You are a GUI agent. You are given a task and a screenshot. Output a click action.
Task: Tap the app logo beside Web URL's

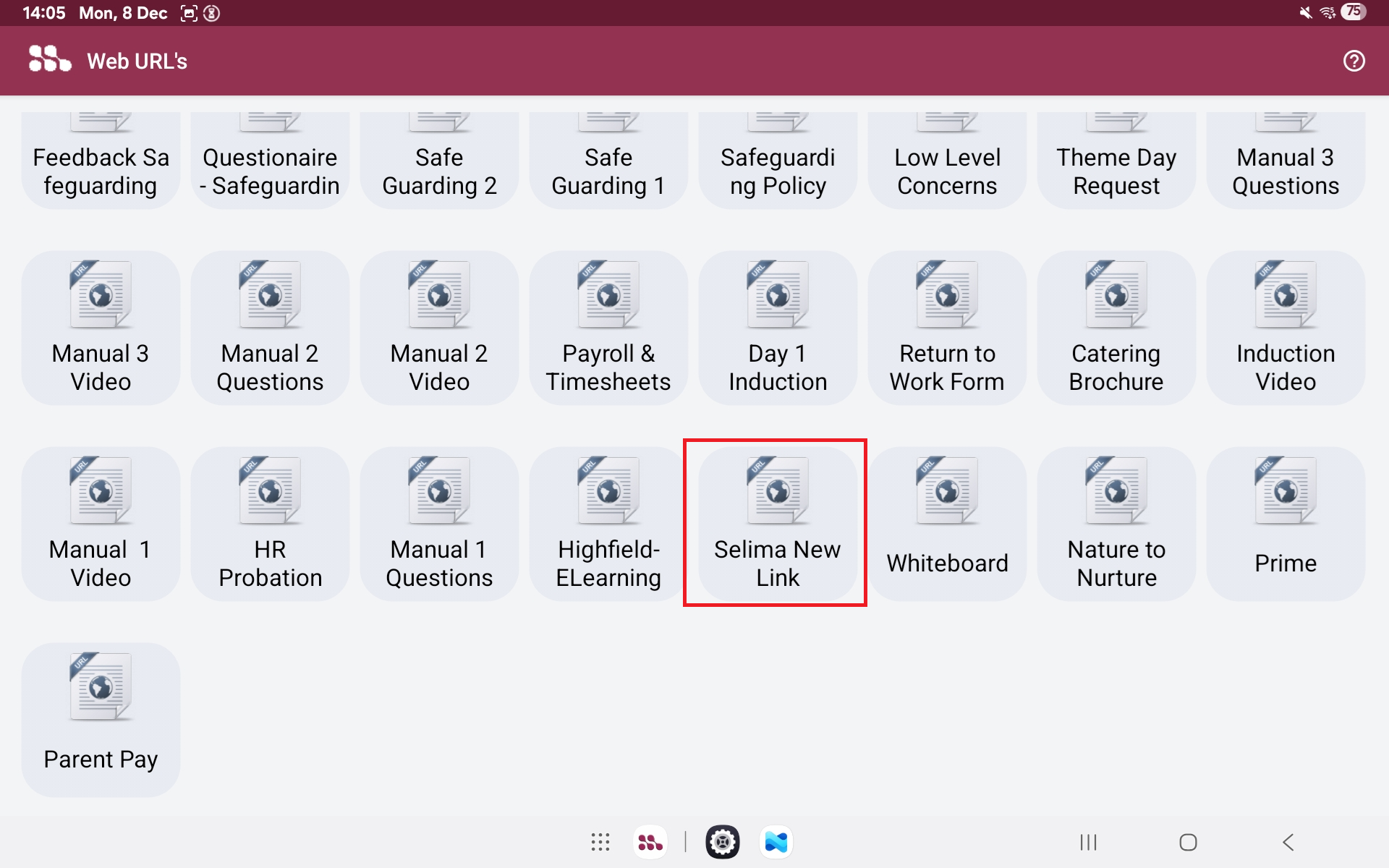(49, 59)
